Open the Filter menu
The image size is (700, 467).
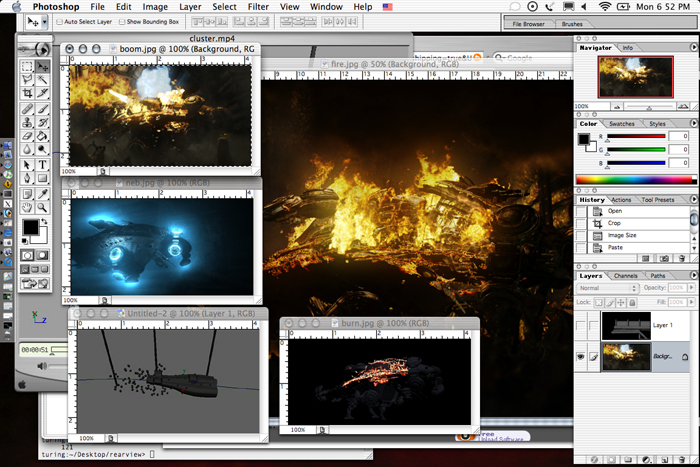[x=258, y=7]
